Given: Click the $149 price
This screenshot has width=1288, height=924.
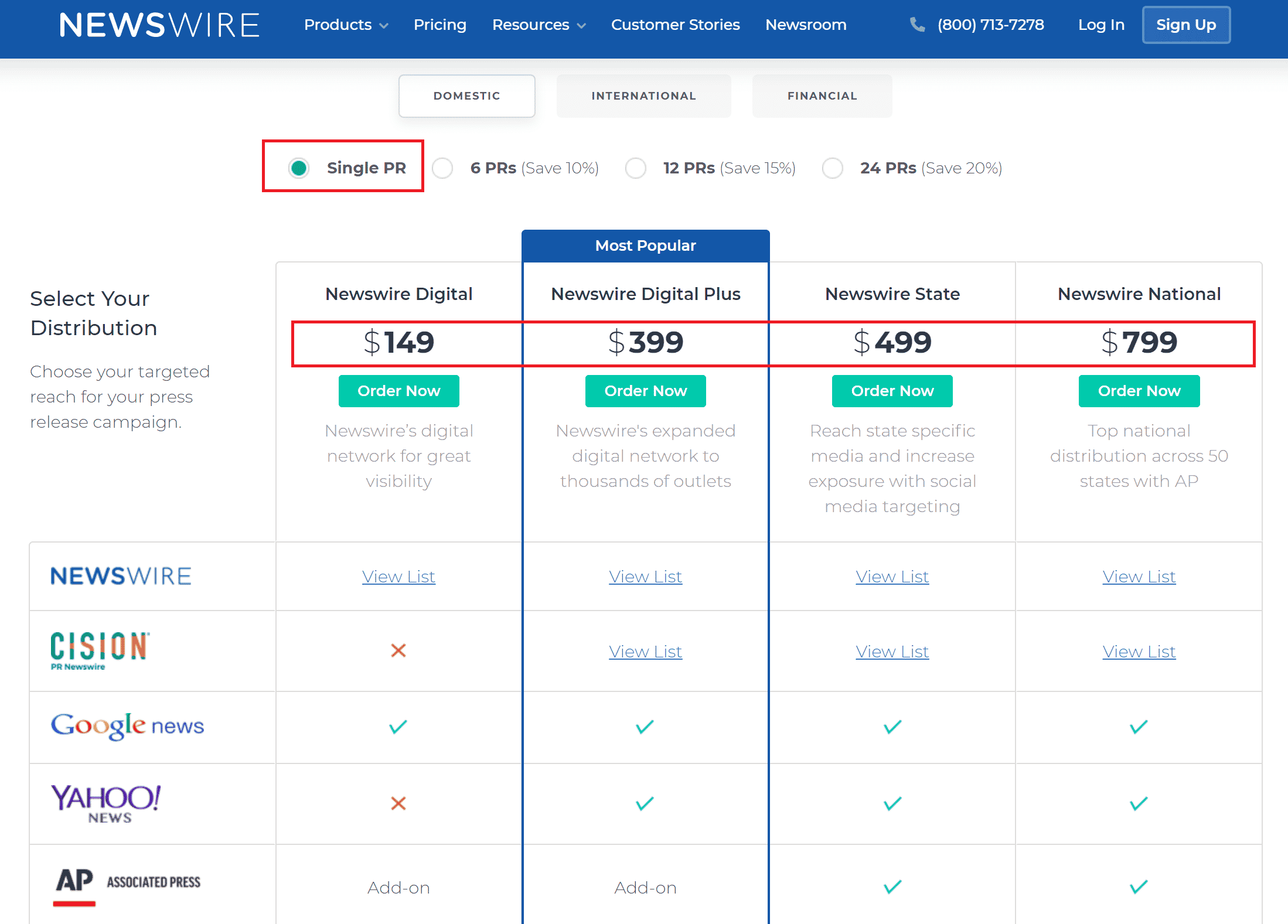Looking at the screenshot, I should [x=398, y=342].
